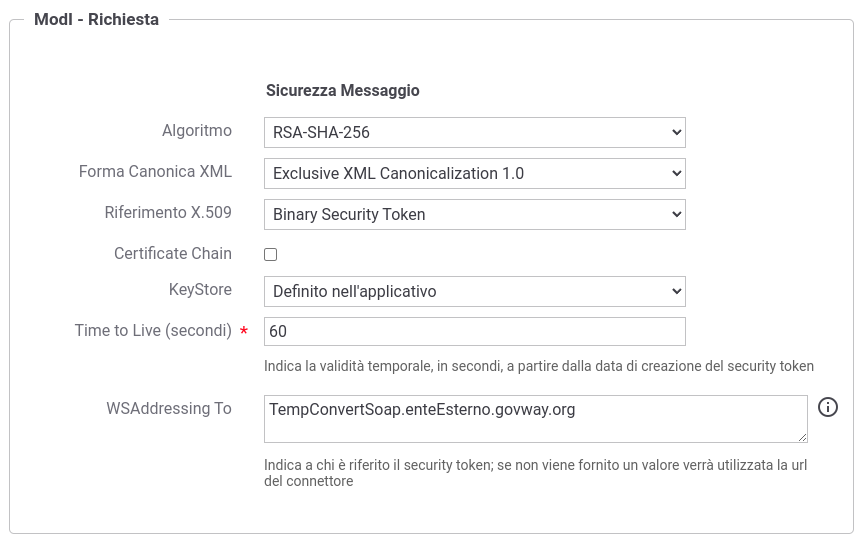Click the WSAddressing To label
This screenshot has height=542, width=866.
click(168, 408)
